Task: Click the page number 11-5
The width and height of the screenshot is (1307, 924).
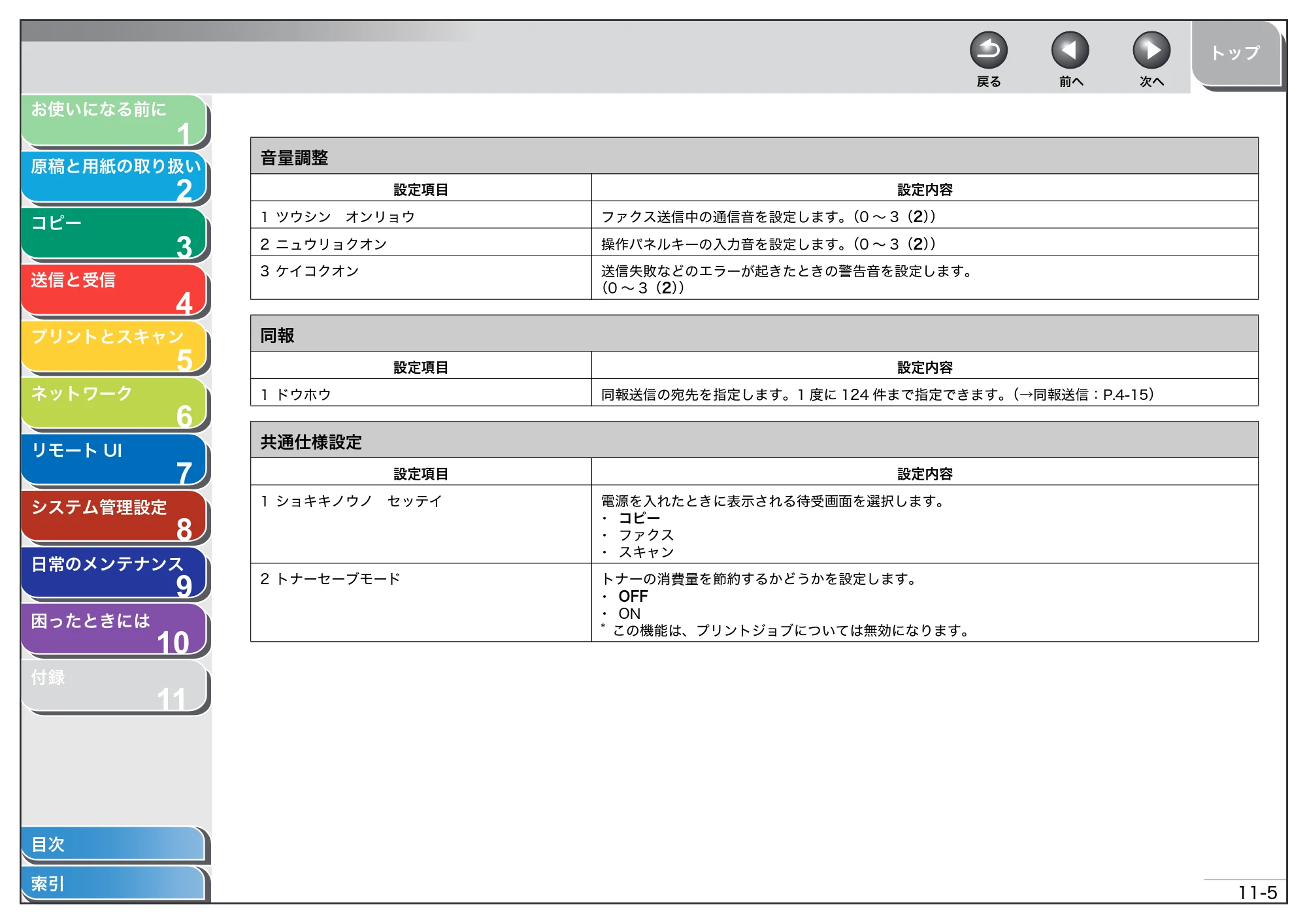Action: pos(1257,893)
